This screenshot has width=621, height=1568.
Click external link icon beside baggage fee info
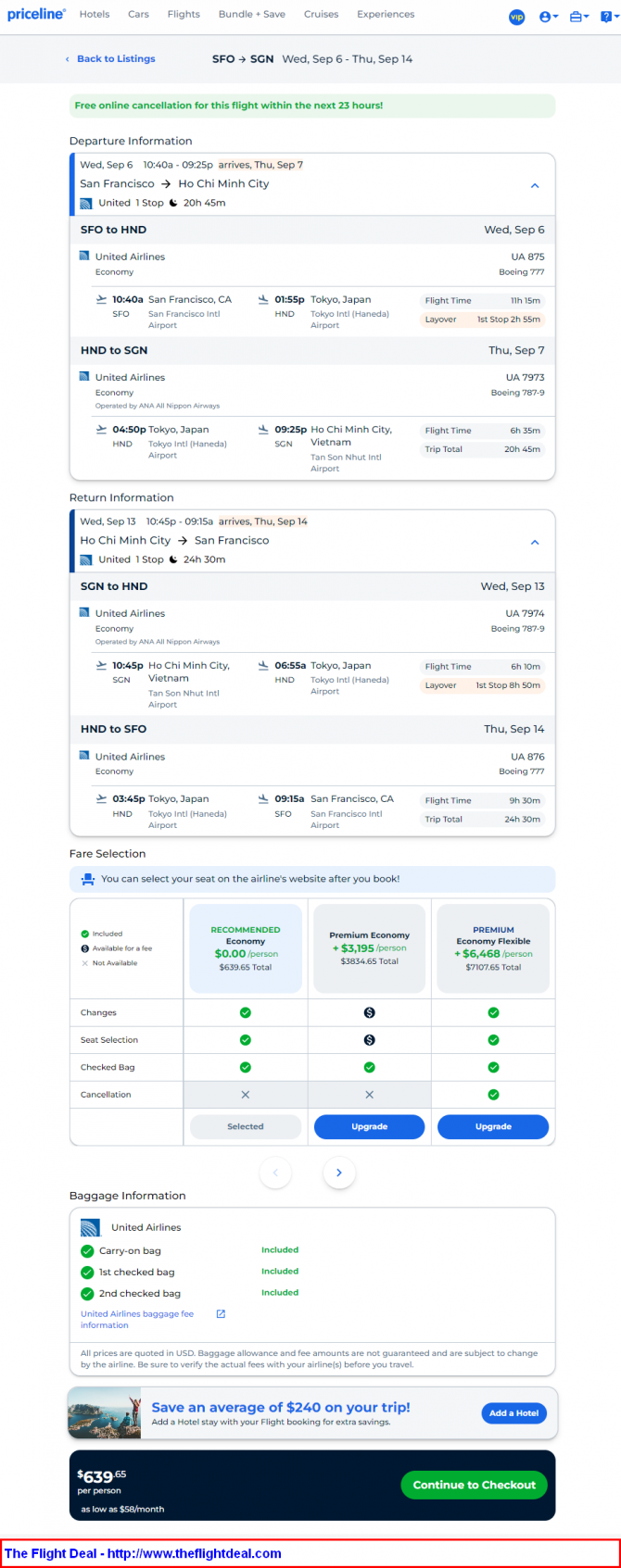coord(221,1313)
